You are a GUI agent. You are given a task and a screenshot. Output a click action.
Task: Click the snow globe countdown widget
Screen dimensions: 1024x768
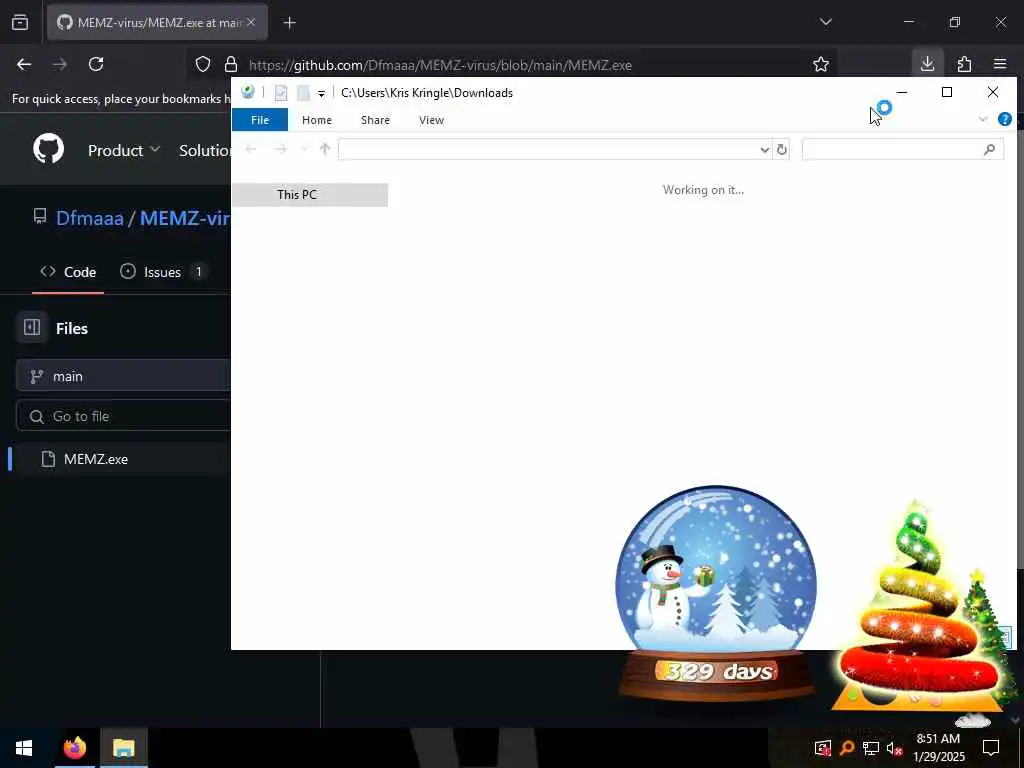[716, 592]
